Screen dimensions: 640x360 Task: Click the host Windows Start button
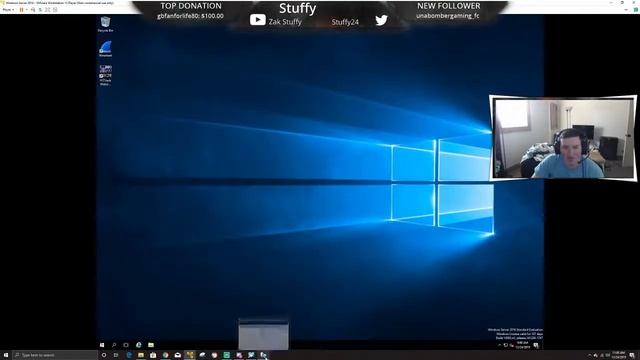(6, 355)
